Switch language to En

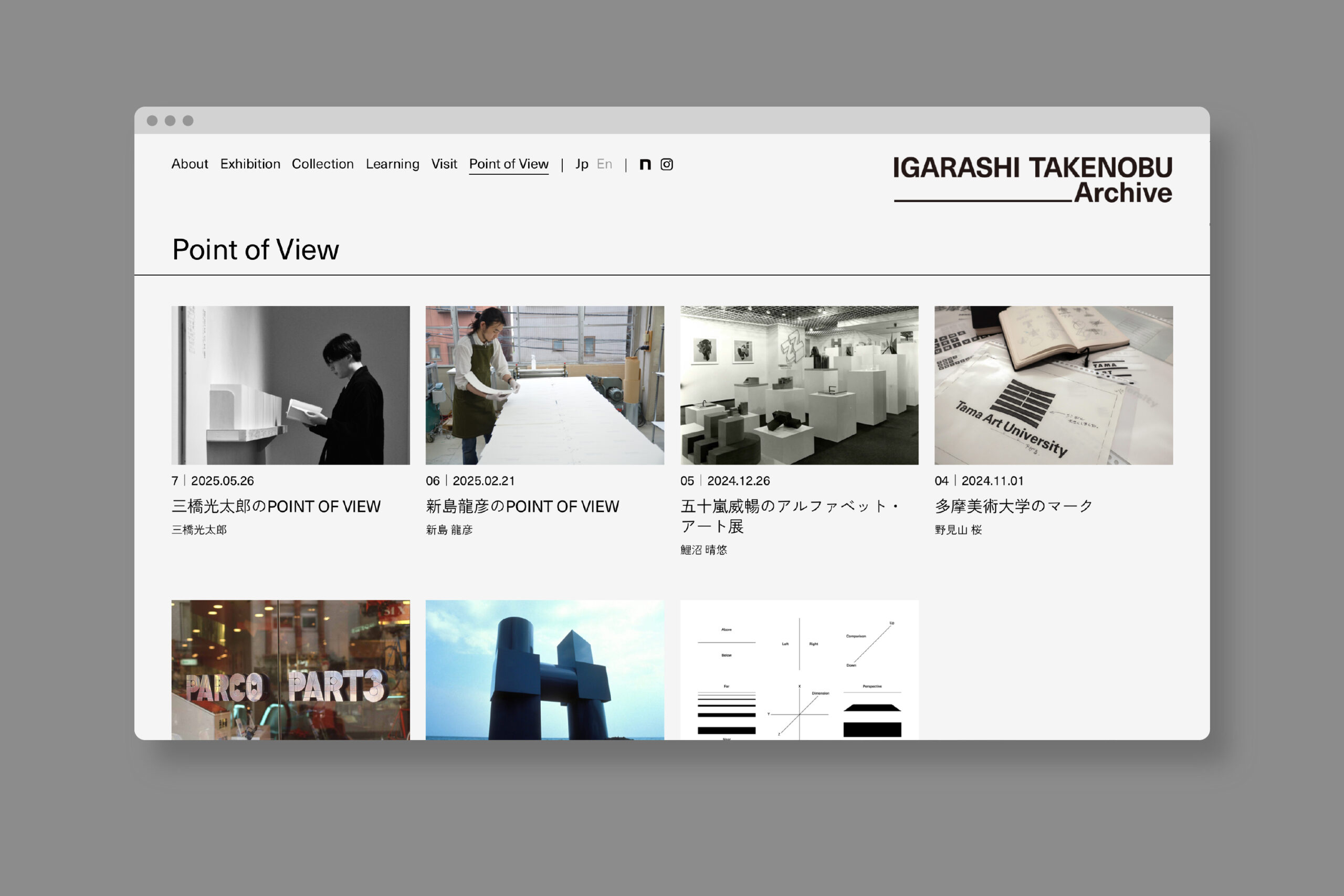click(x=604, y=164)
